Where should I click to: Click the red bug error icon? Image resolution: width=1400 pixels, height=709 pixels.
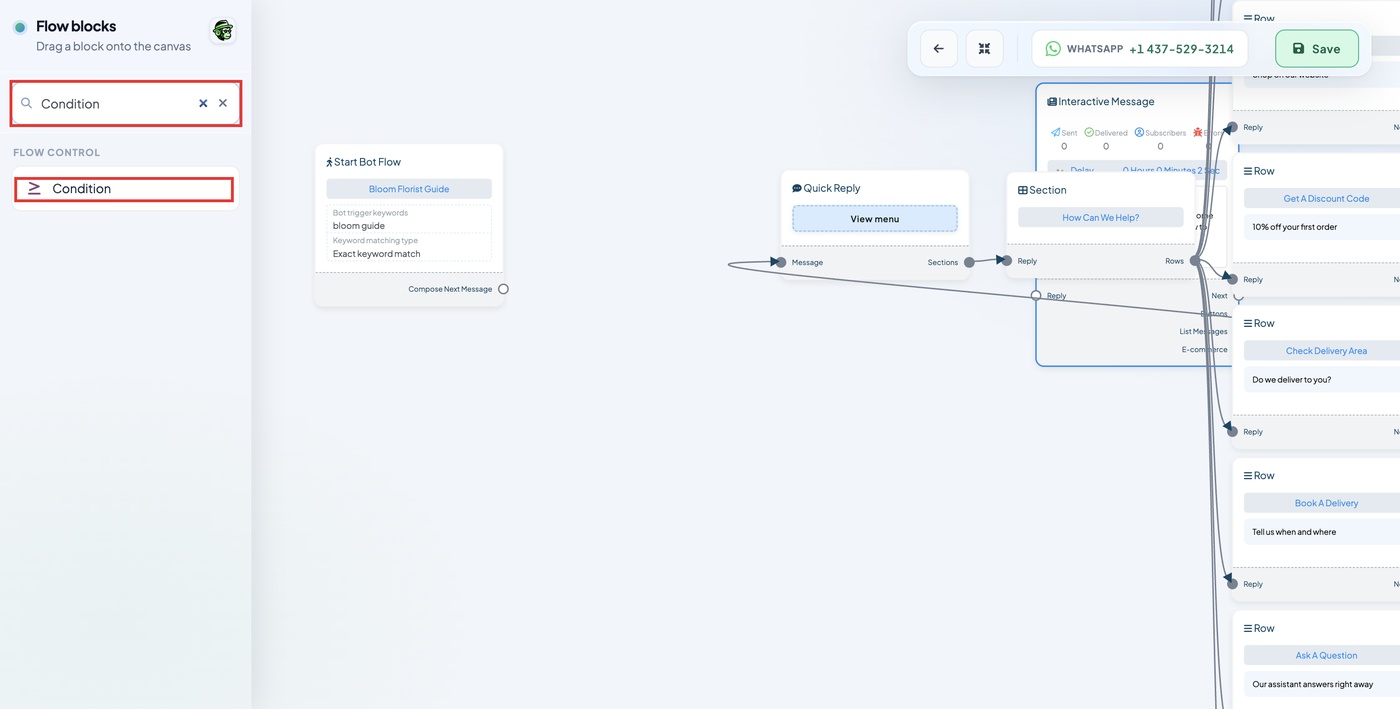click(x=1197, y=132)
